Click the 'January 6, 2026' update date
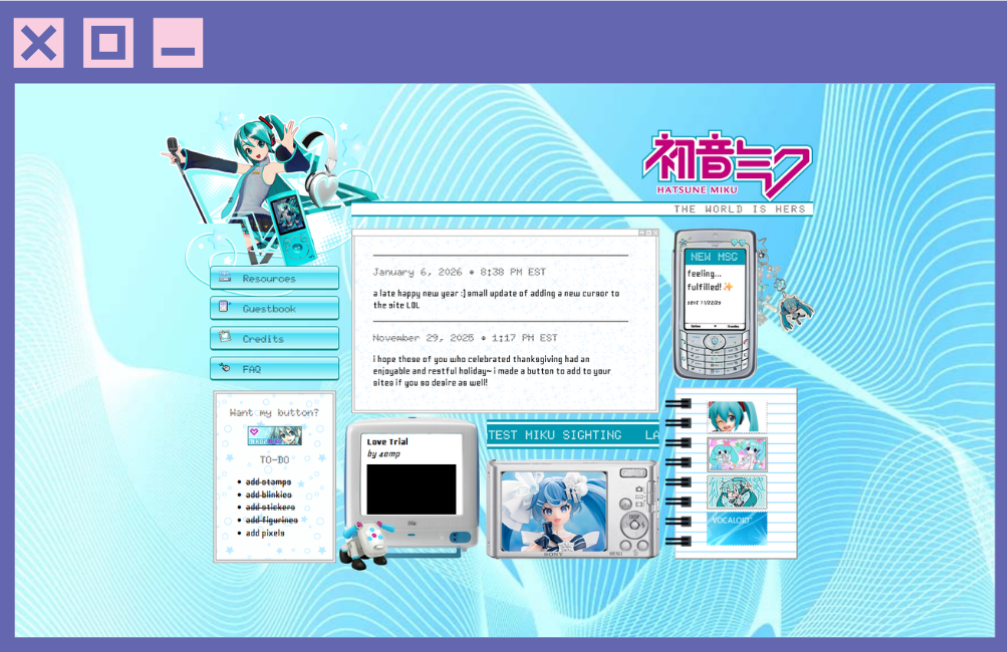1007x652 pixels. [x=417, y=272]
